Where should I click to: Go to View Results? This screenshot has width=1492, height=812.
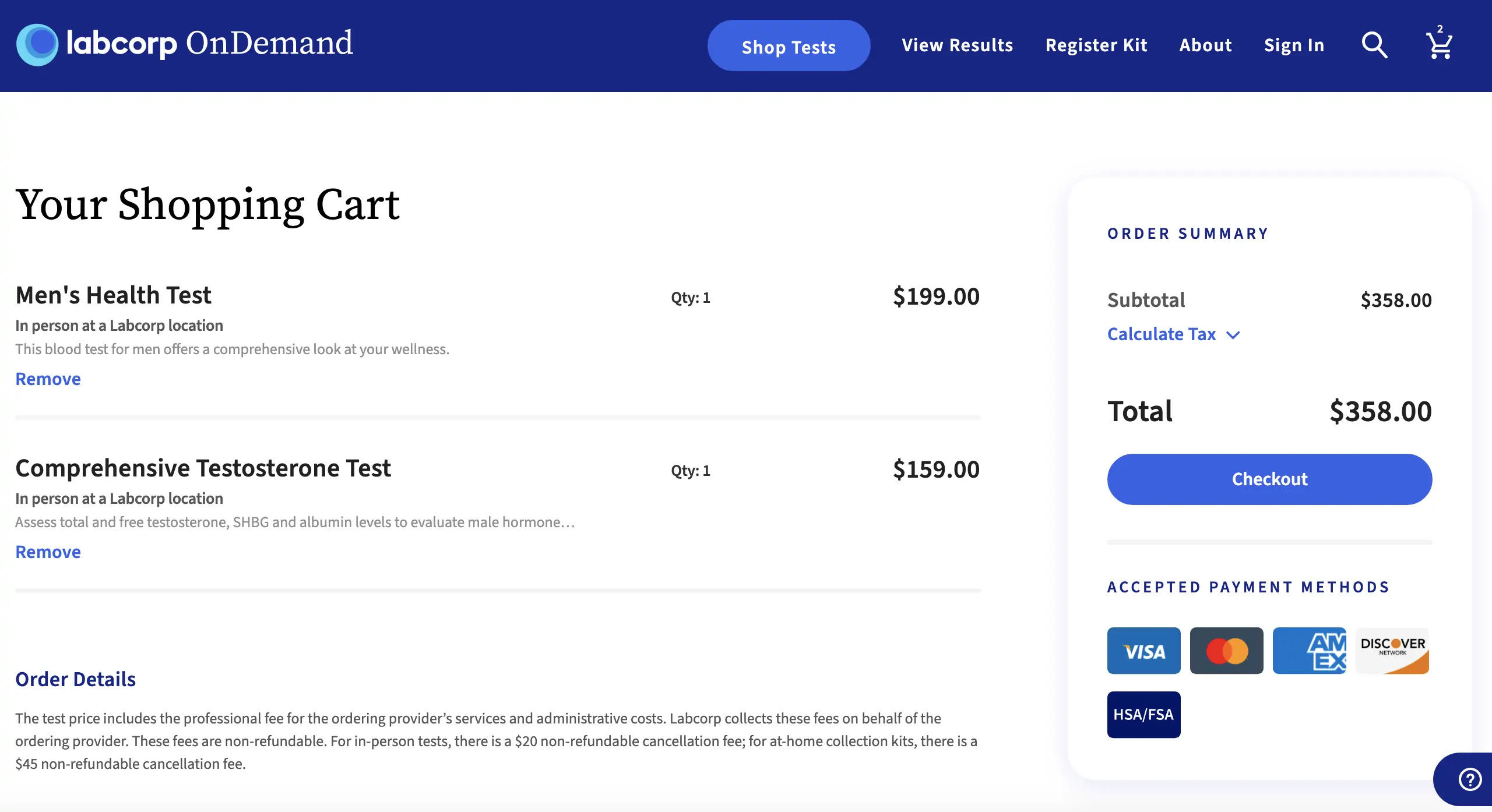957,45
